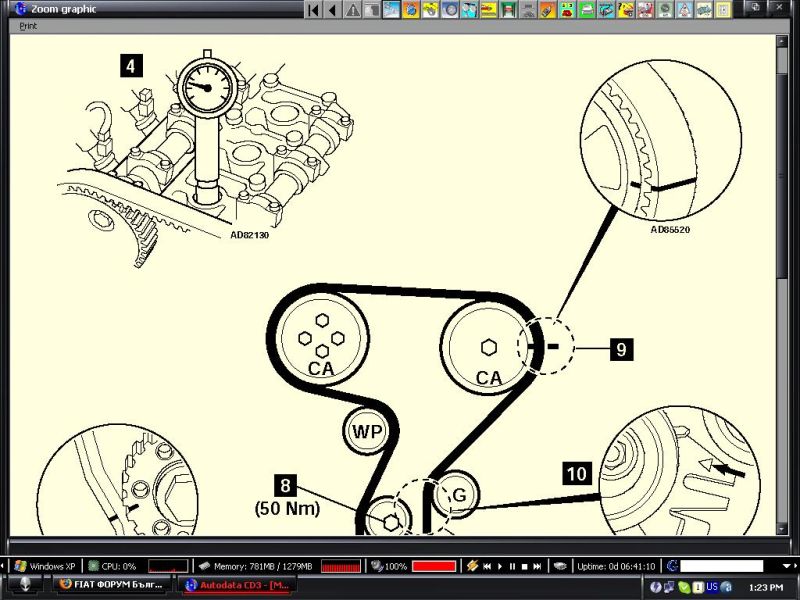This screenshot has height=600, width=800.
Task: Click the play button in the media controls
Action: click(500, 566)
